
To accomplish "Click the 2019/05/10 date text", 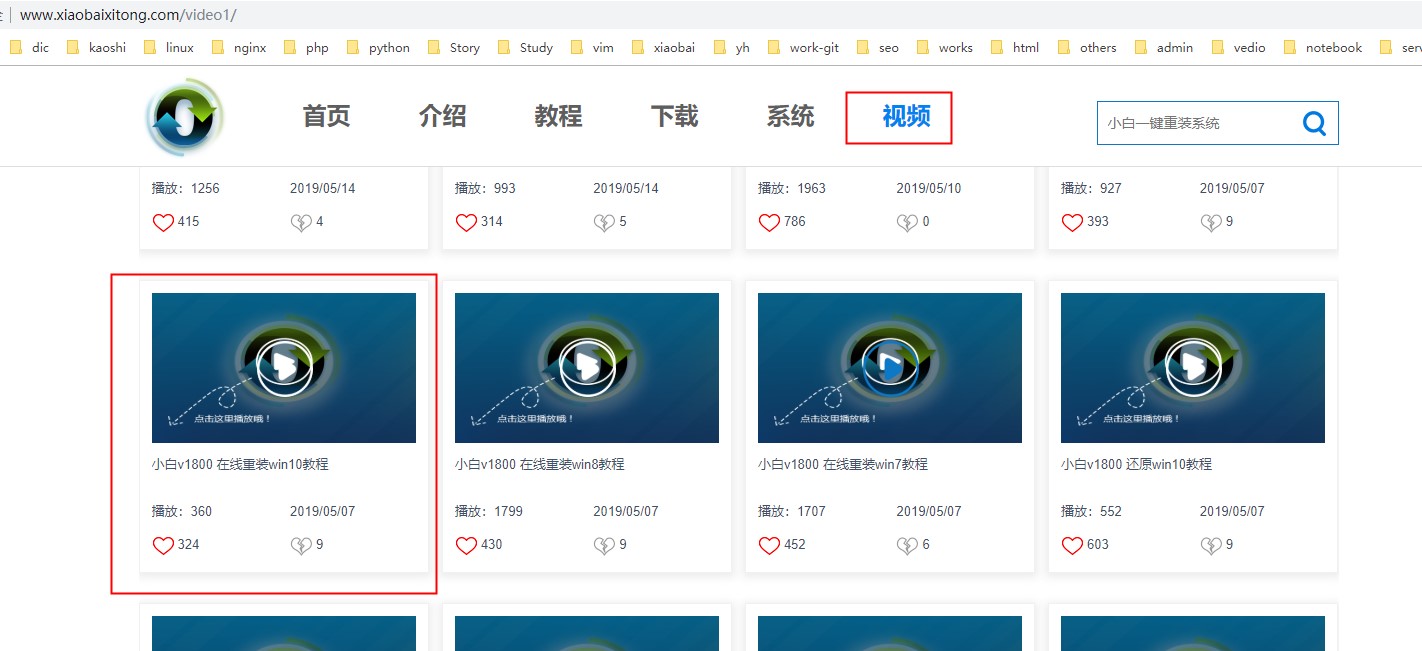I will [x=929, y=188].
